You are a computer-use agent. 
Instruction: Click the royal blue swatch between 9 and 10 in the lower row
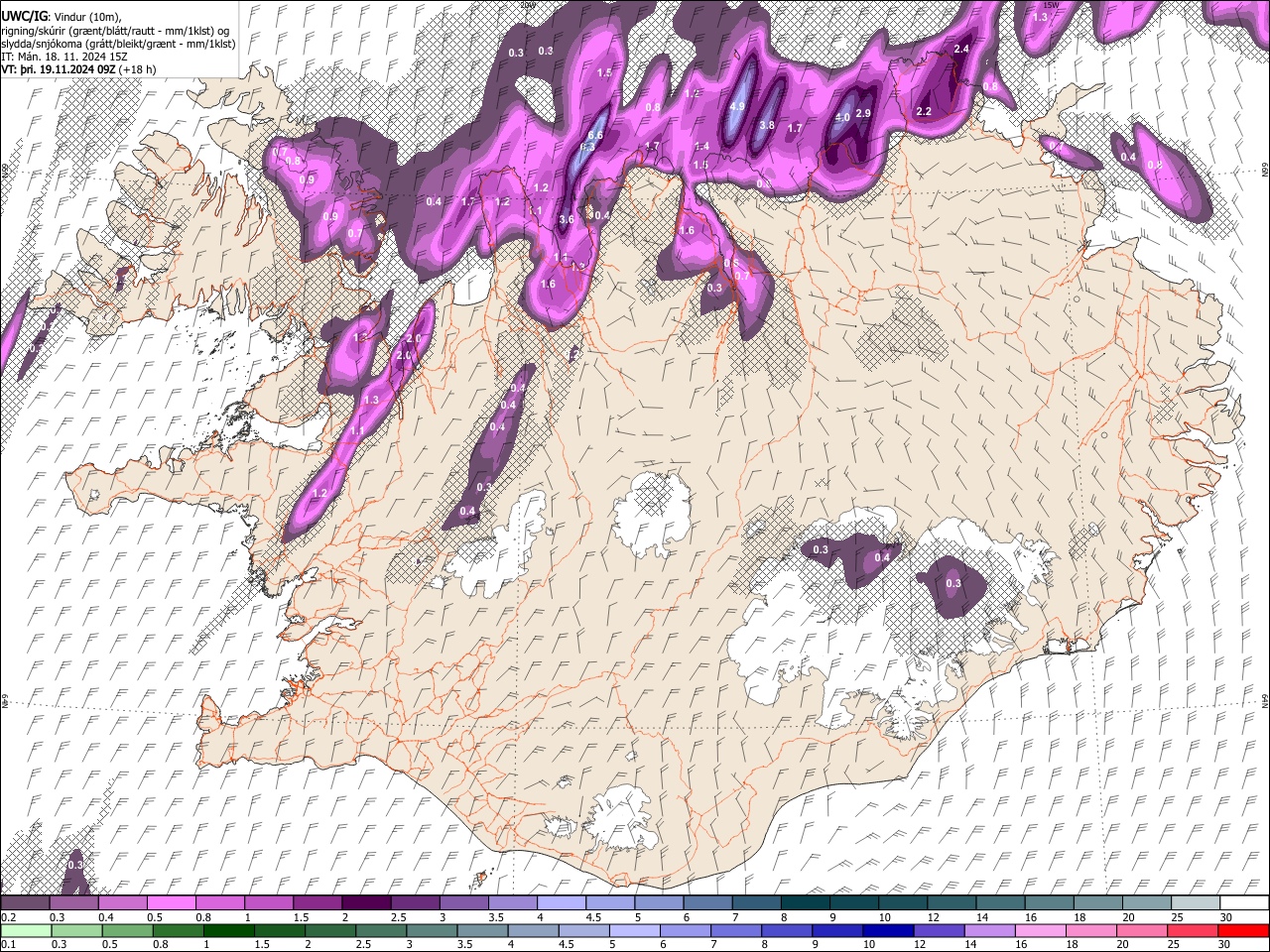point(836,930)
